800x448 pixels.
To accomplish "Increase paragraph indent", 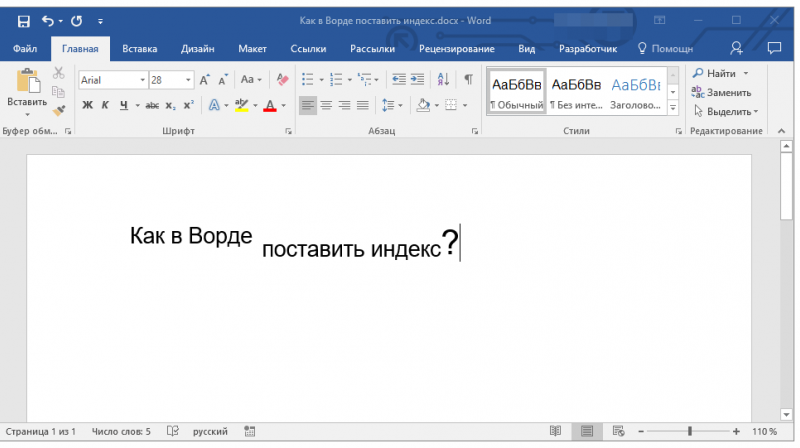I will (417, 79).
